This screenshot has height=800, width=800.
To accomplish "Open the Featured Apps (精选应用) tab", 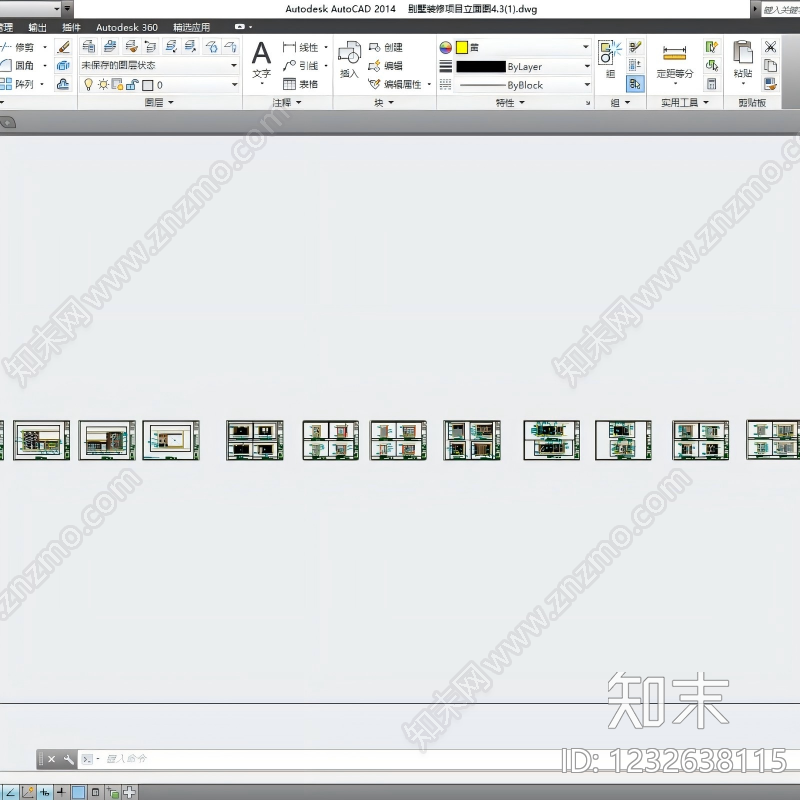I will 191,28.
